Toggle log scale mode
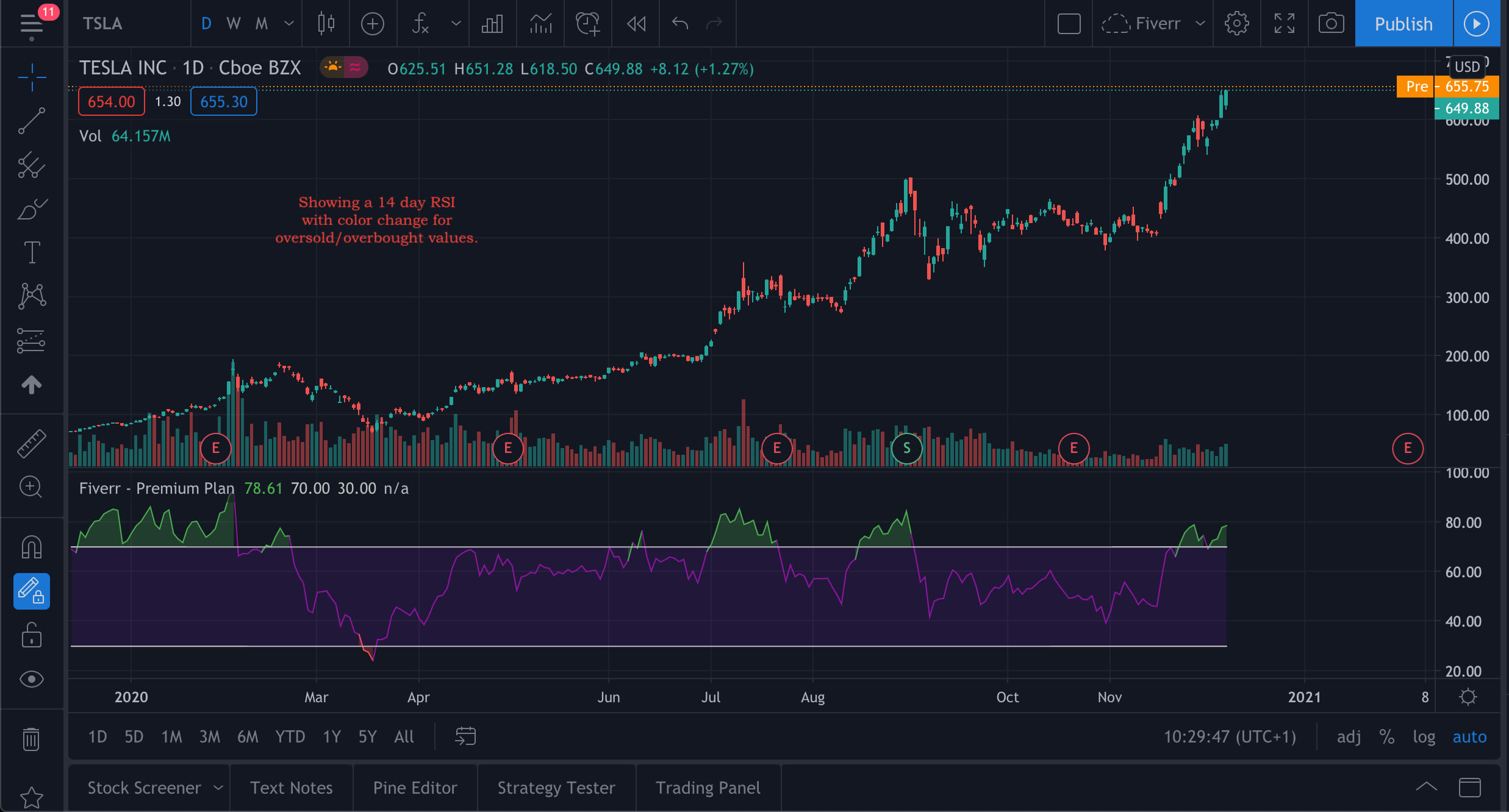This screenshot has height=812, width=1509. point(1424,737)
